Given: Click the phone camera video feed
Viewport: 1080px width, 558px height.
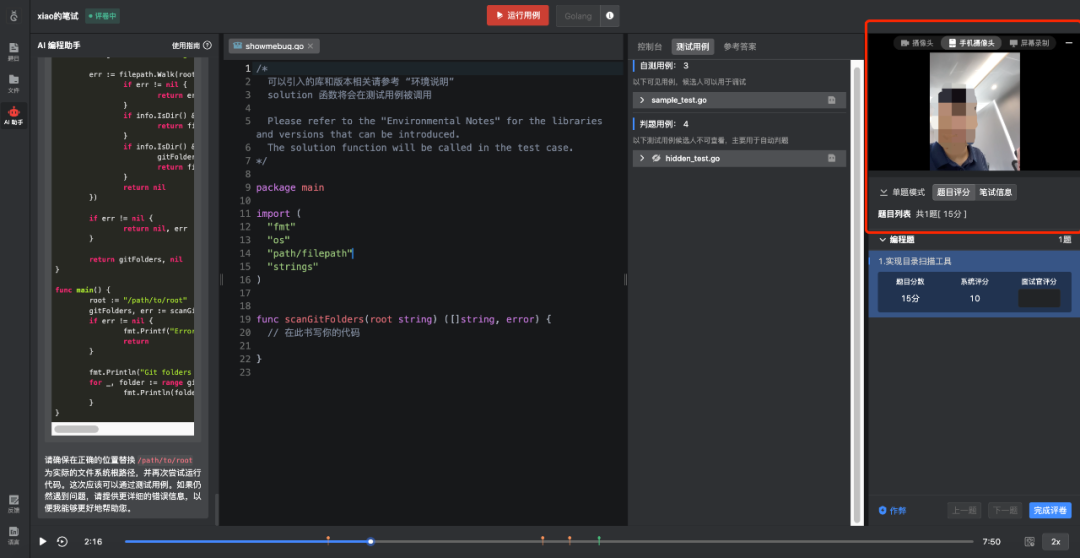Looking at the screenshot, I should pyautogui.click(x=975, y=112).
